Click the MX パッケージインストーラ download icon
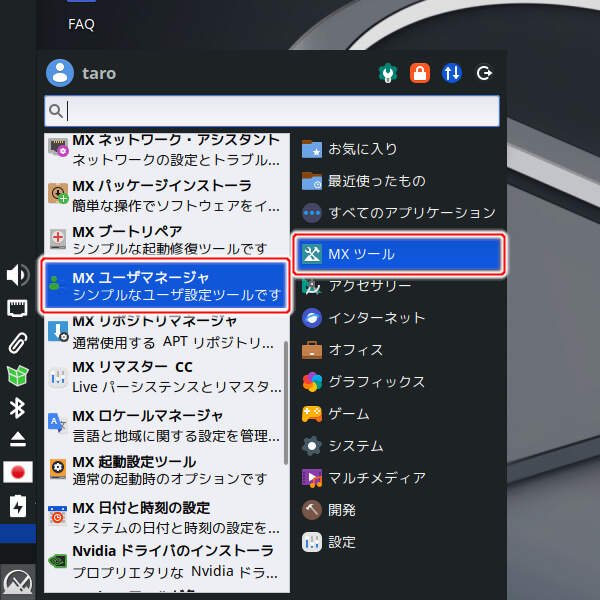 coord(58,193)
